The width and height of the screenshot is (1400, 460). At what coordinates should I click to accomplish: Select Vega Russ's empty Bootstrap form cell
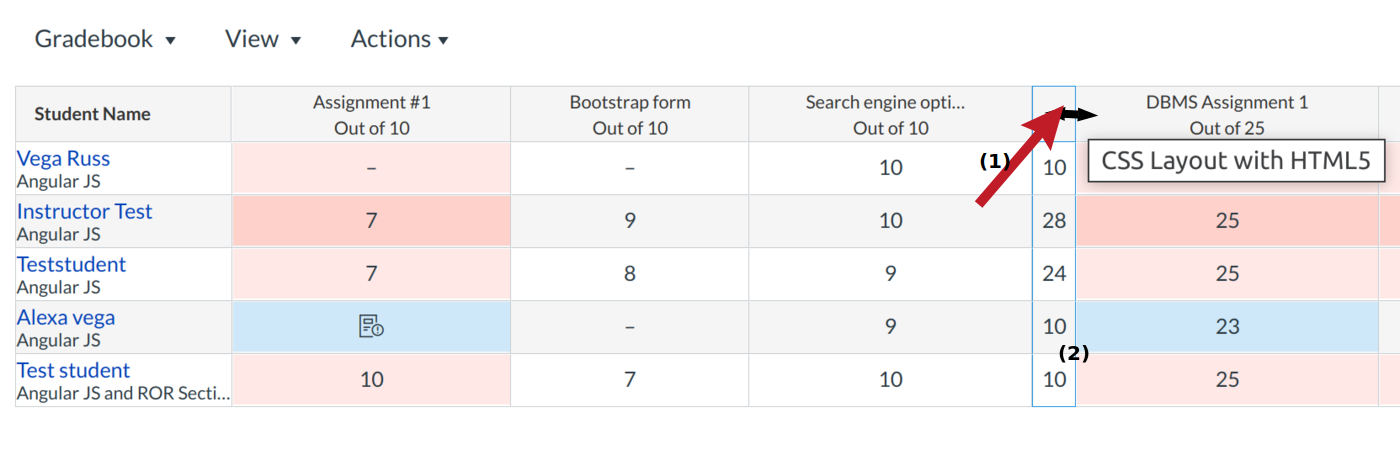[630, 168]
